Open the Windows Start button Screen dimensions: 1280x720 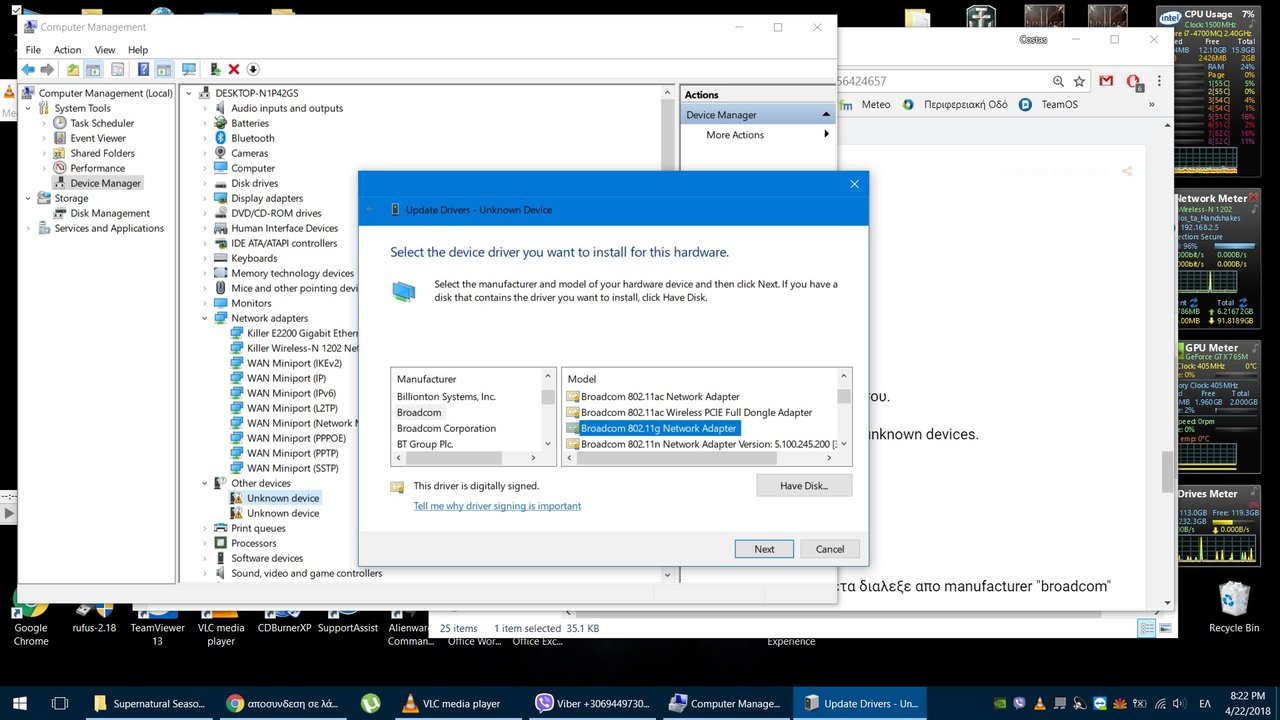[19, 703]
